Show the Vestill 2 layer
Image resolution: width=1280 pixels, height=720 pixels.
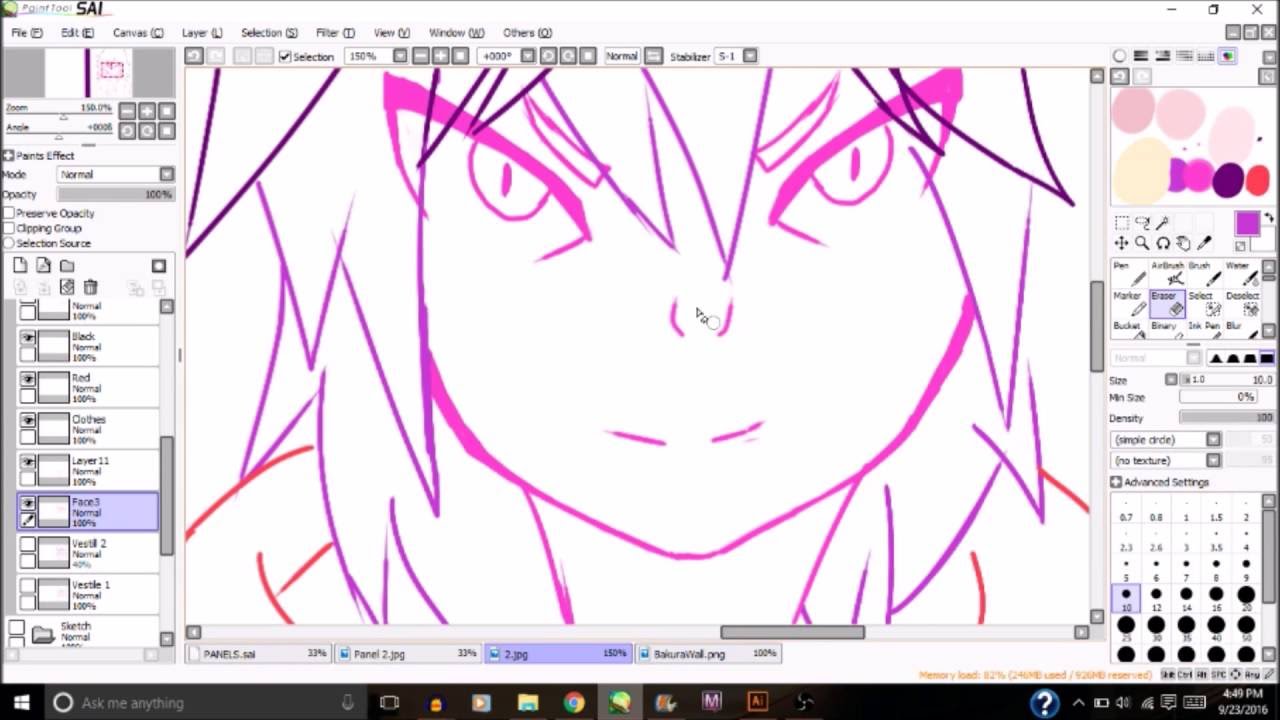(28, 545)
